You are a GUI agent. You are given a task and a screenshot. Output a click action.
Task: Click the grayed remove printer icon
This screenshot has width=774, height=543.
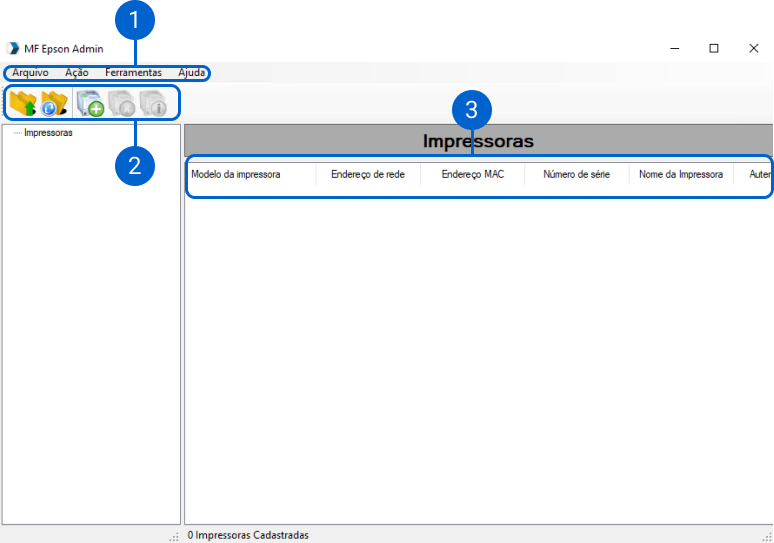coord(121,103)
